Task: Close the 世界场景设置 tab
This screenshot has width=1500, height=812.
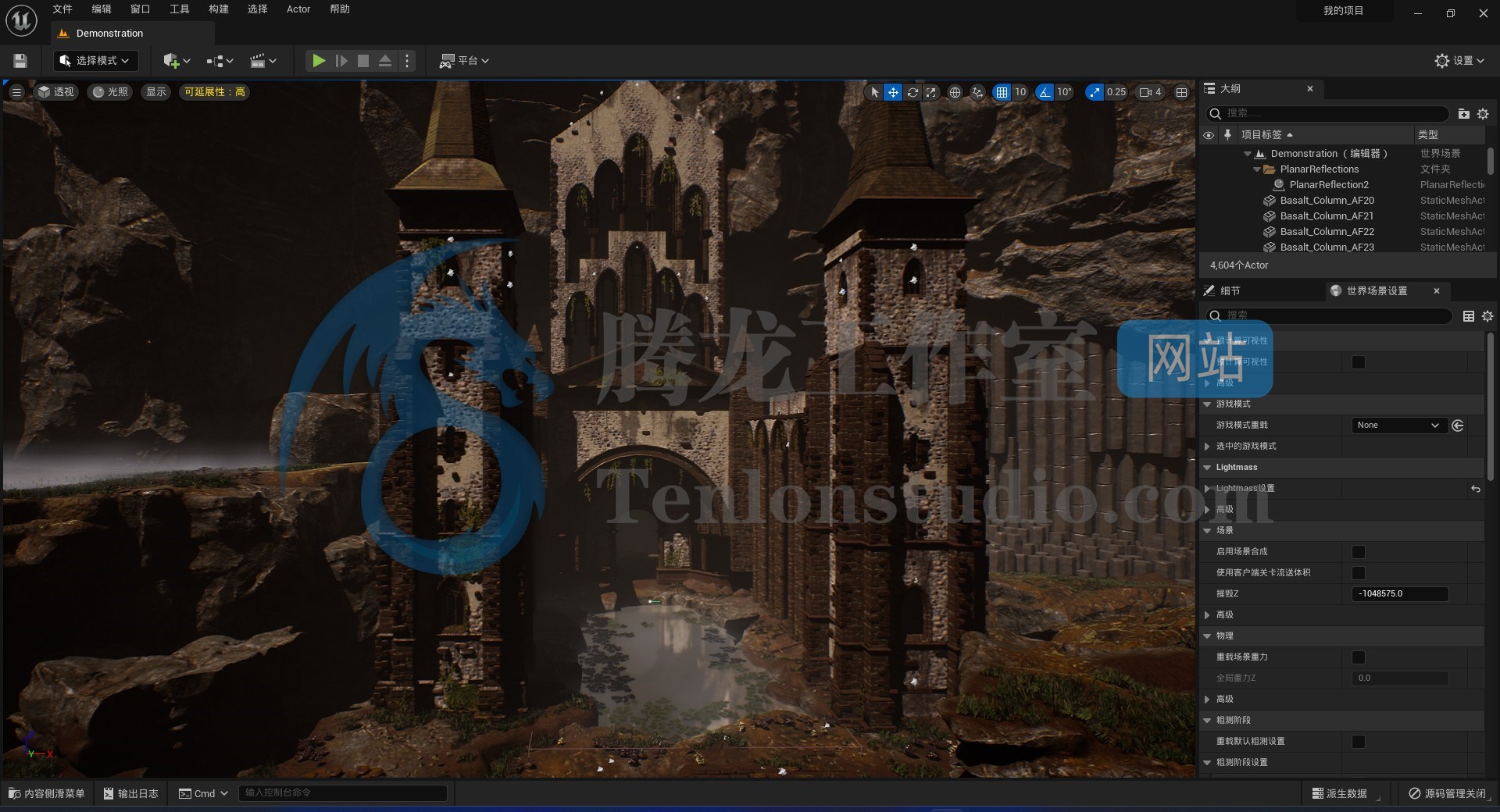Action: point(1436,291)
